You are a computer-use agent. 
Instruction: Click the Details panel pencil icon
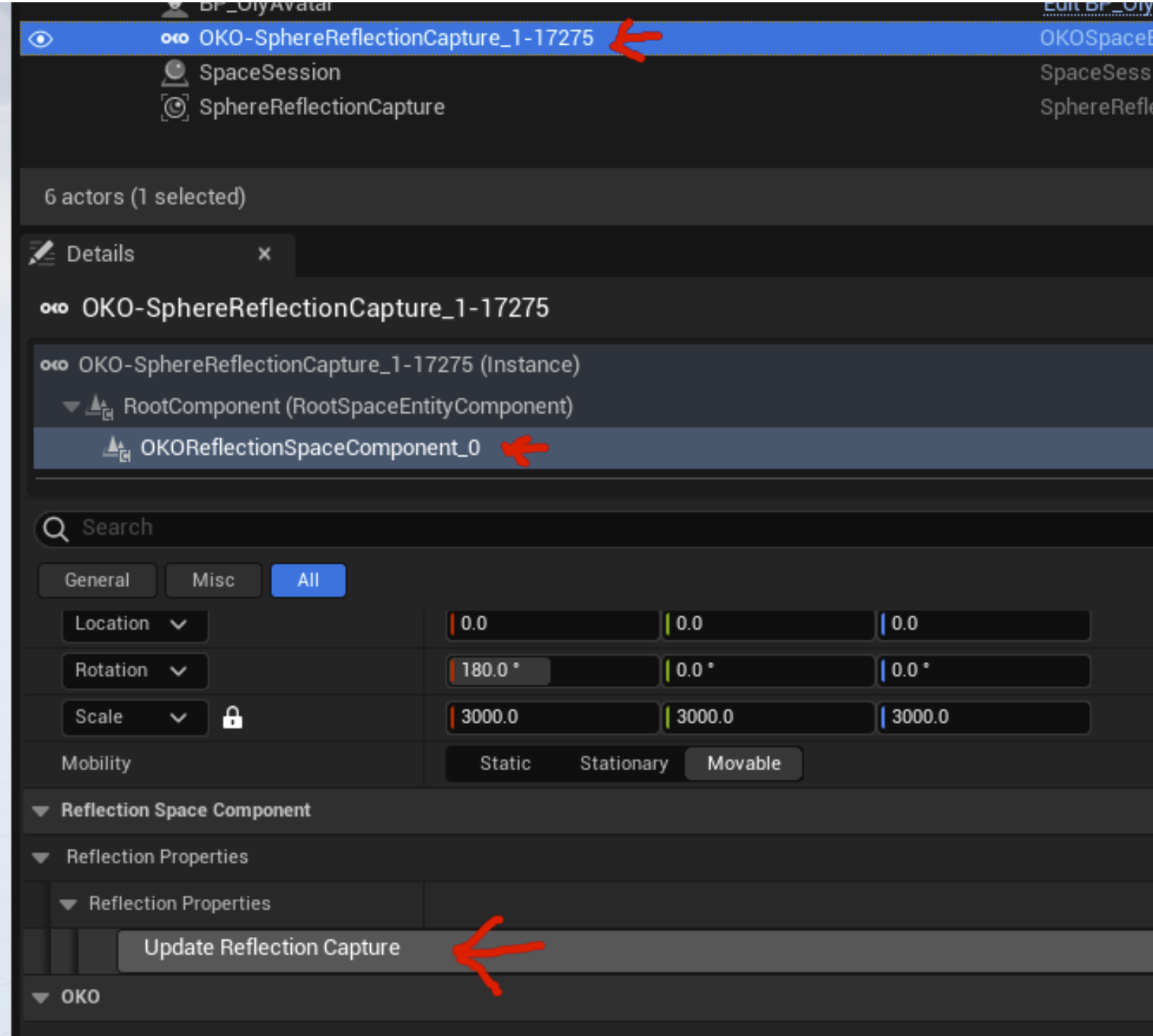click(42, 254)
